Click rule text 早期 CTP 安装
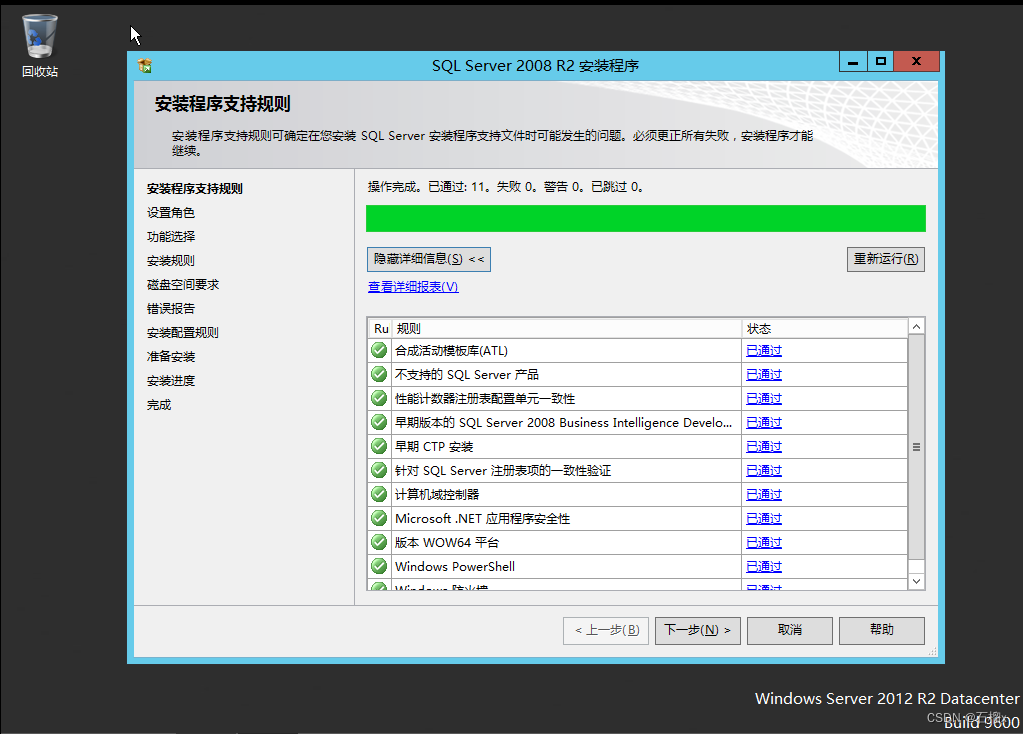The image size is (1023, 734). [434, 446]
